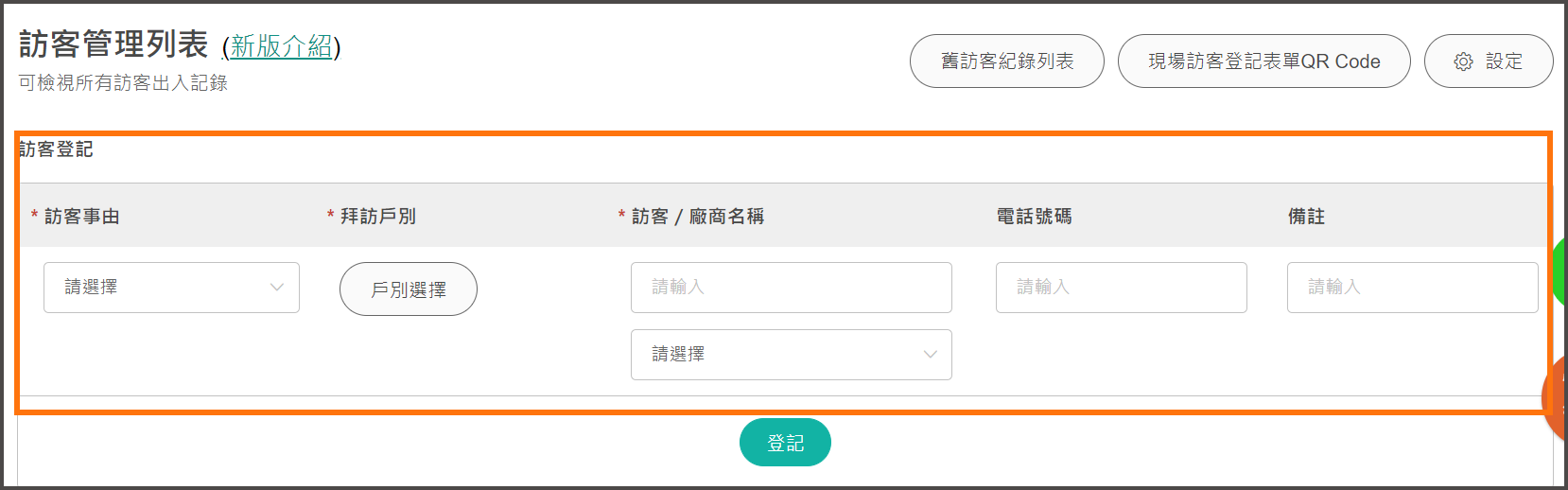Focus the 訪客 / 廠商名稱 text input
This screenshot has height=490, width=1568.
[x=792, y=288]
